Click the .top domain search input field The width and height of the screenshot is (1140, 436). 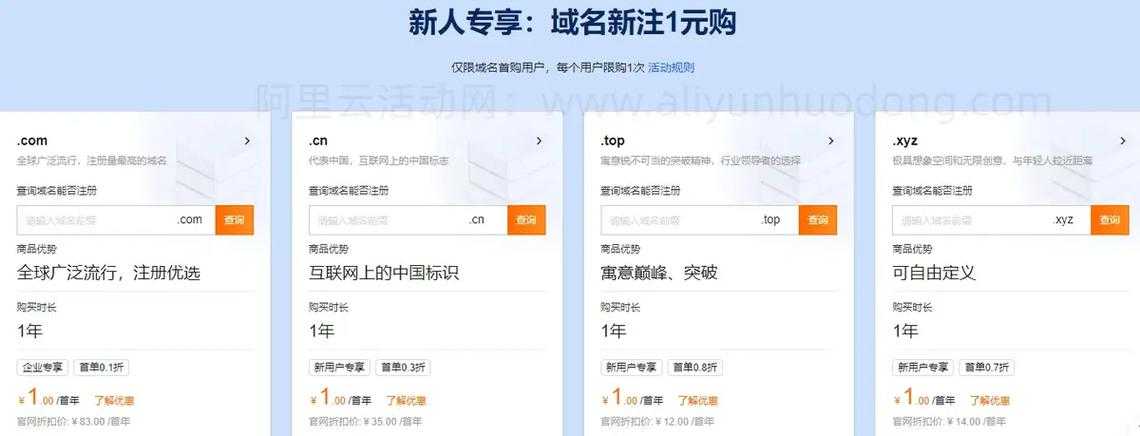point(699,219)
